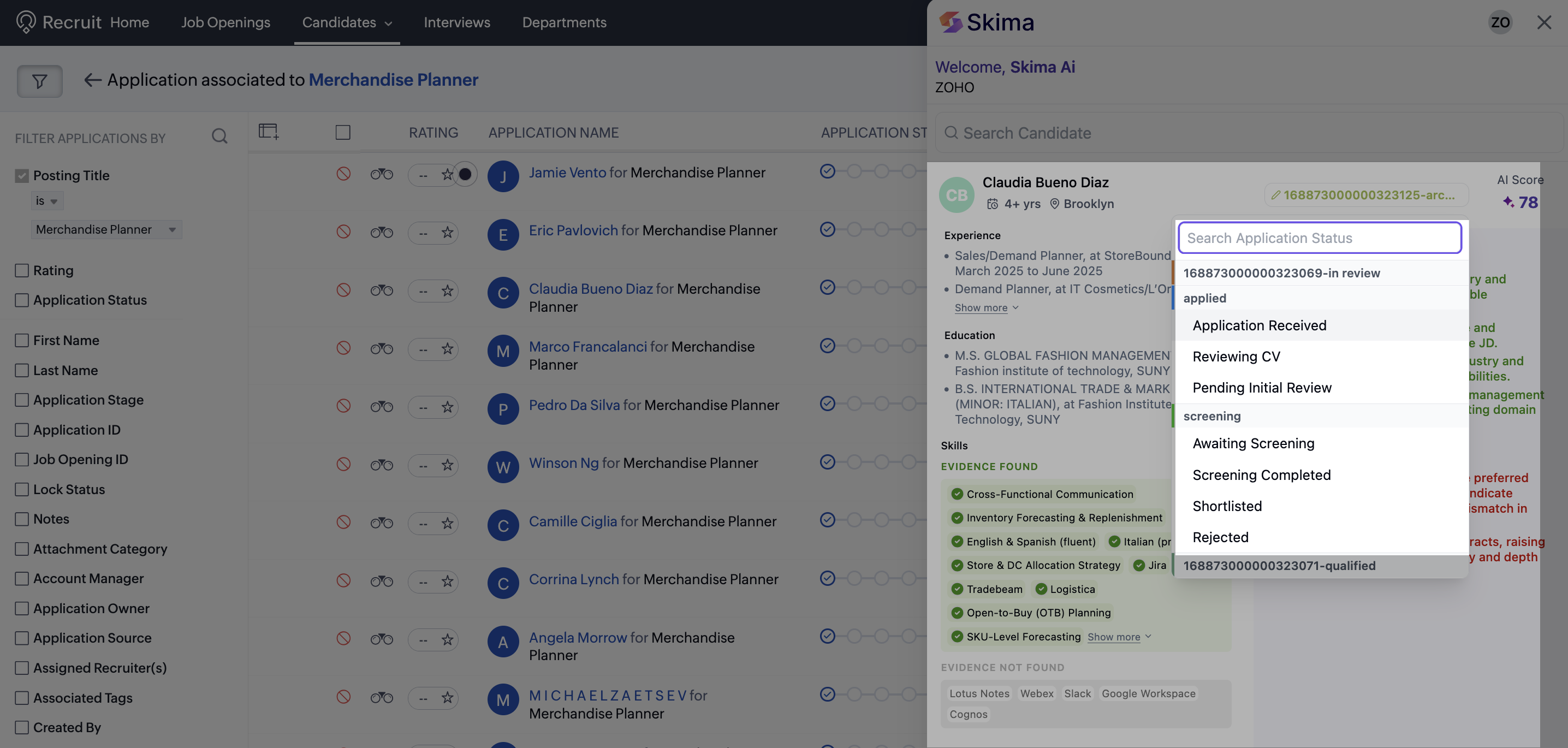The image size is (1568, 748).
Task: Click the filter funnel icon button
Action: [39, 80]
